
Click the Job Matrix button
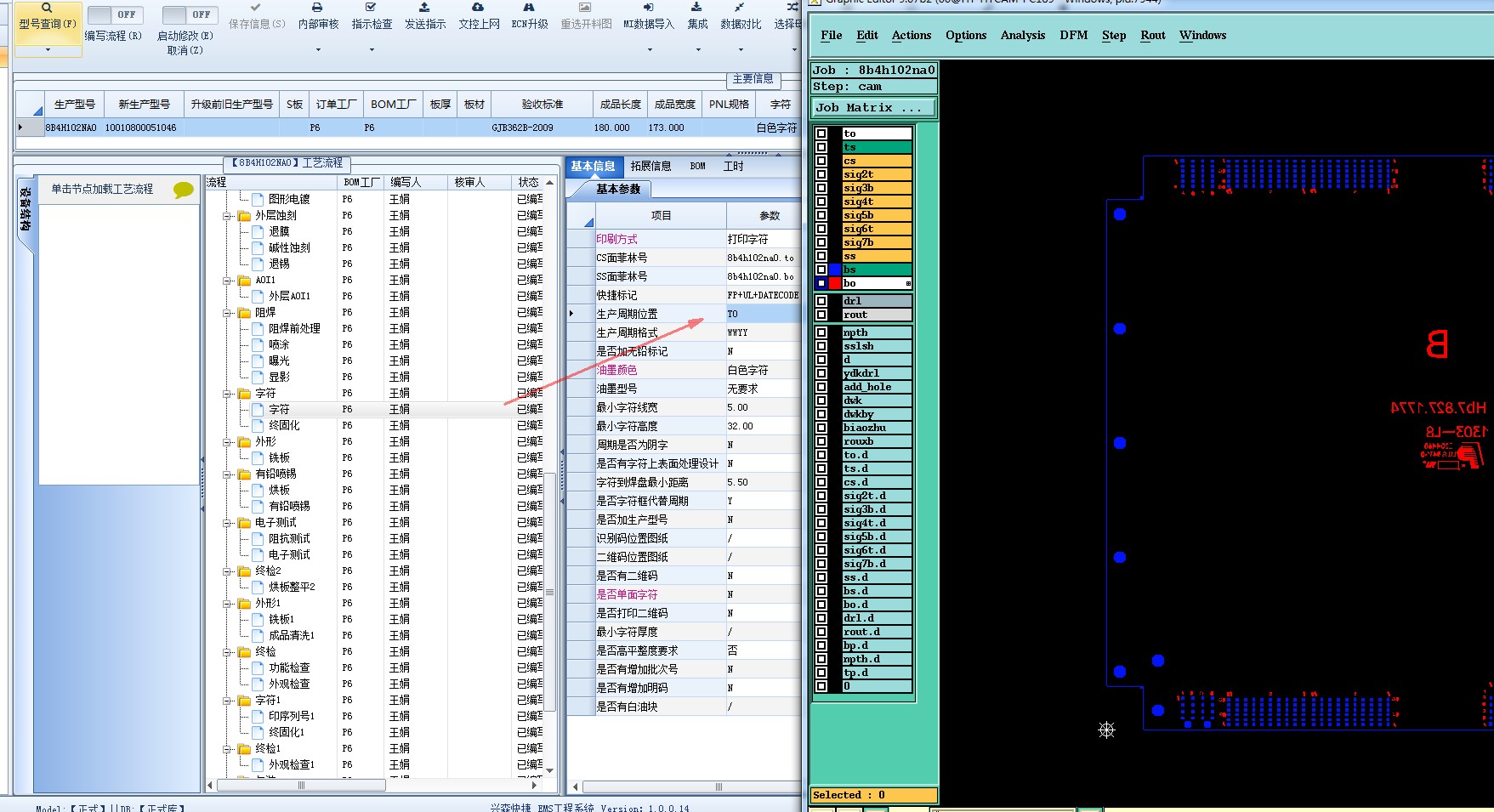[x=873, y=107]
